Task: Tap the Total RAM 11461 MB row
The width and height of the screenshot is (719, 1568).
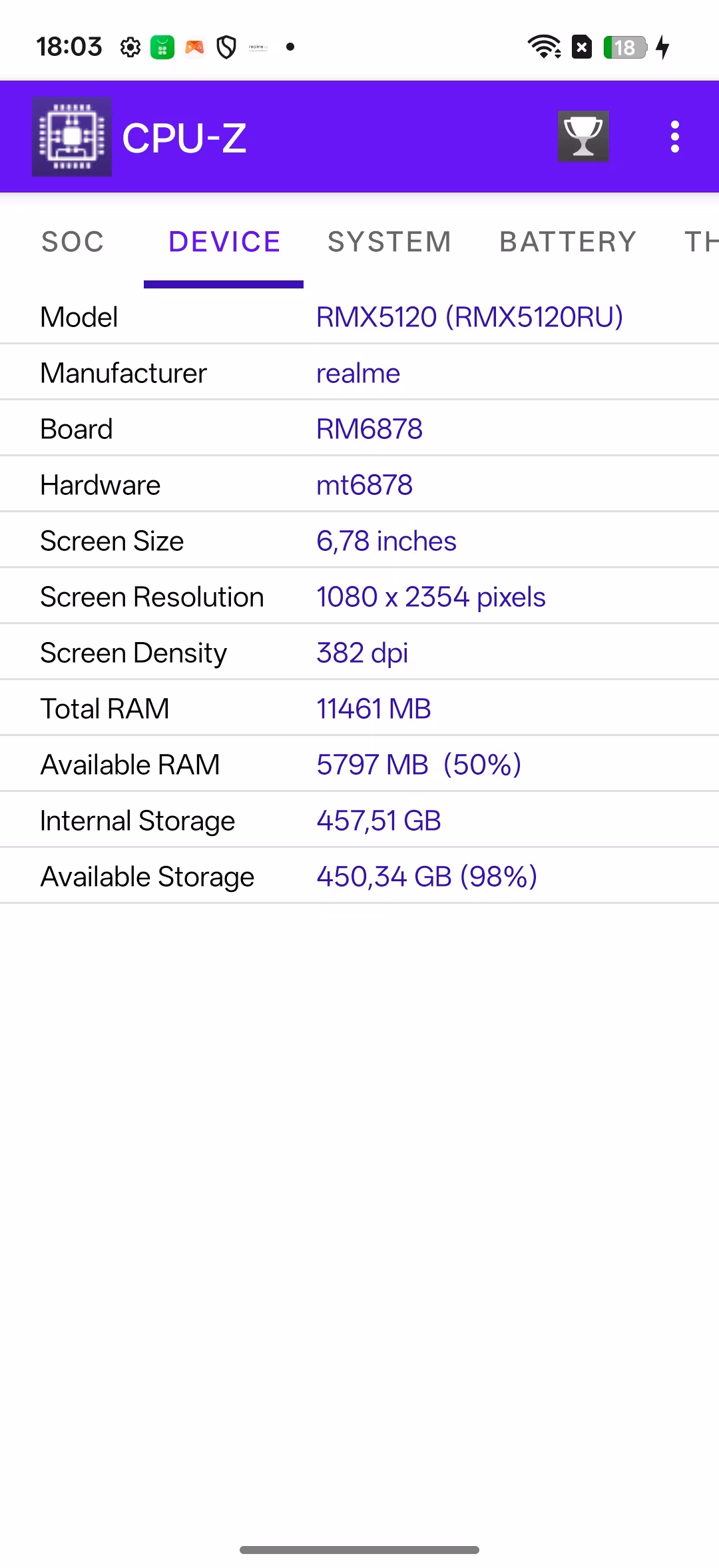Action: pyautogui.click(x=359, y=709)
